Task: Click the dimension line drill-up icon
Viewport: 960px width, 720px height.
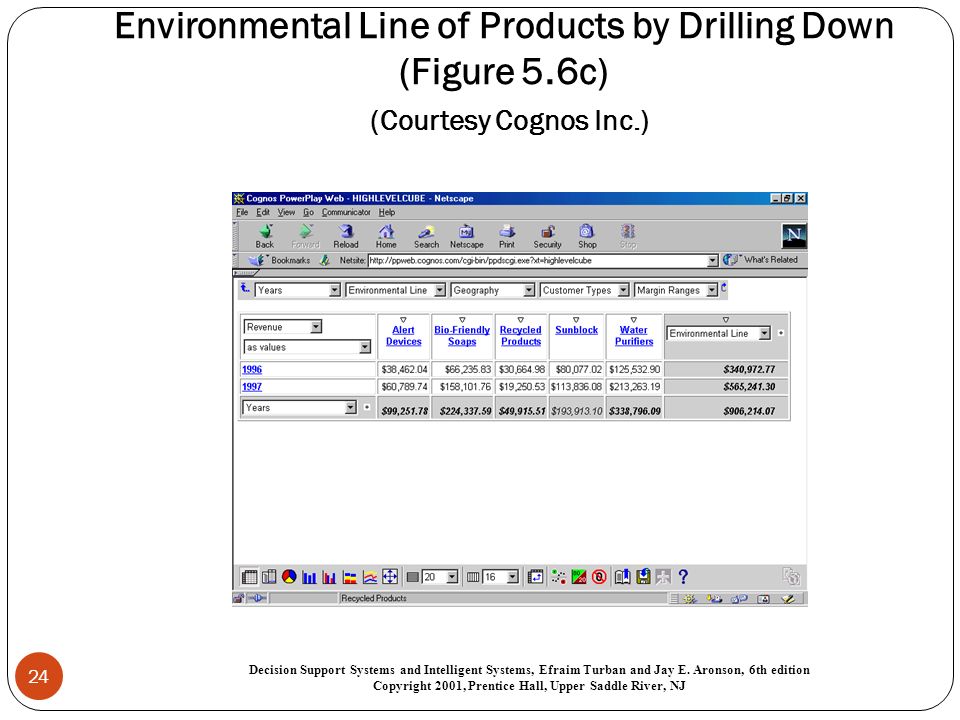Action: [245, 288]
